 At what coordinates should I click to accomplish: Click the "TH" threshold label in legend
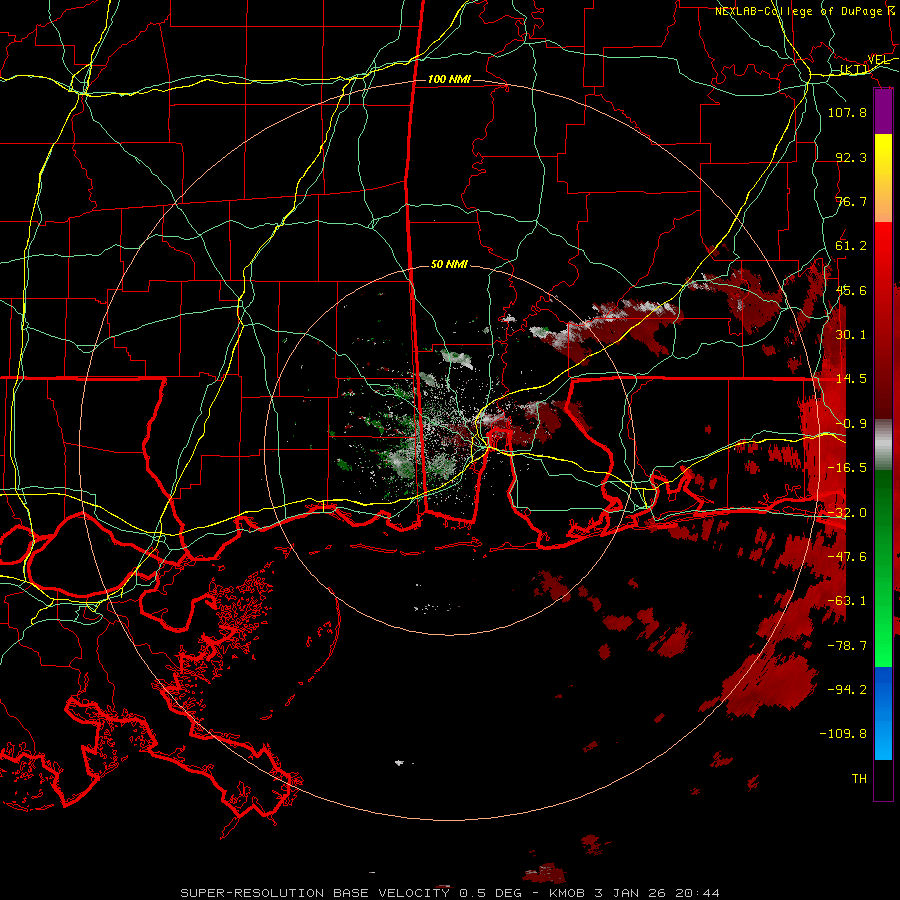859,779
